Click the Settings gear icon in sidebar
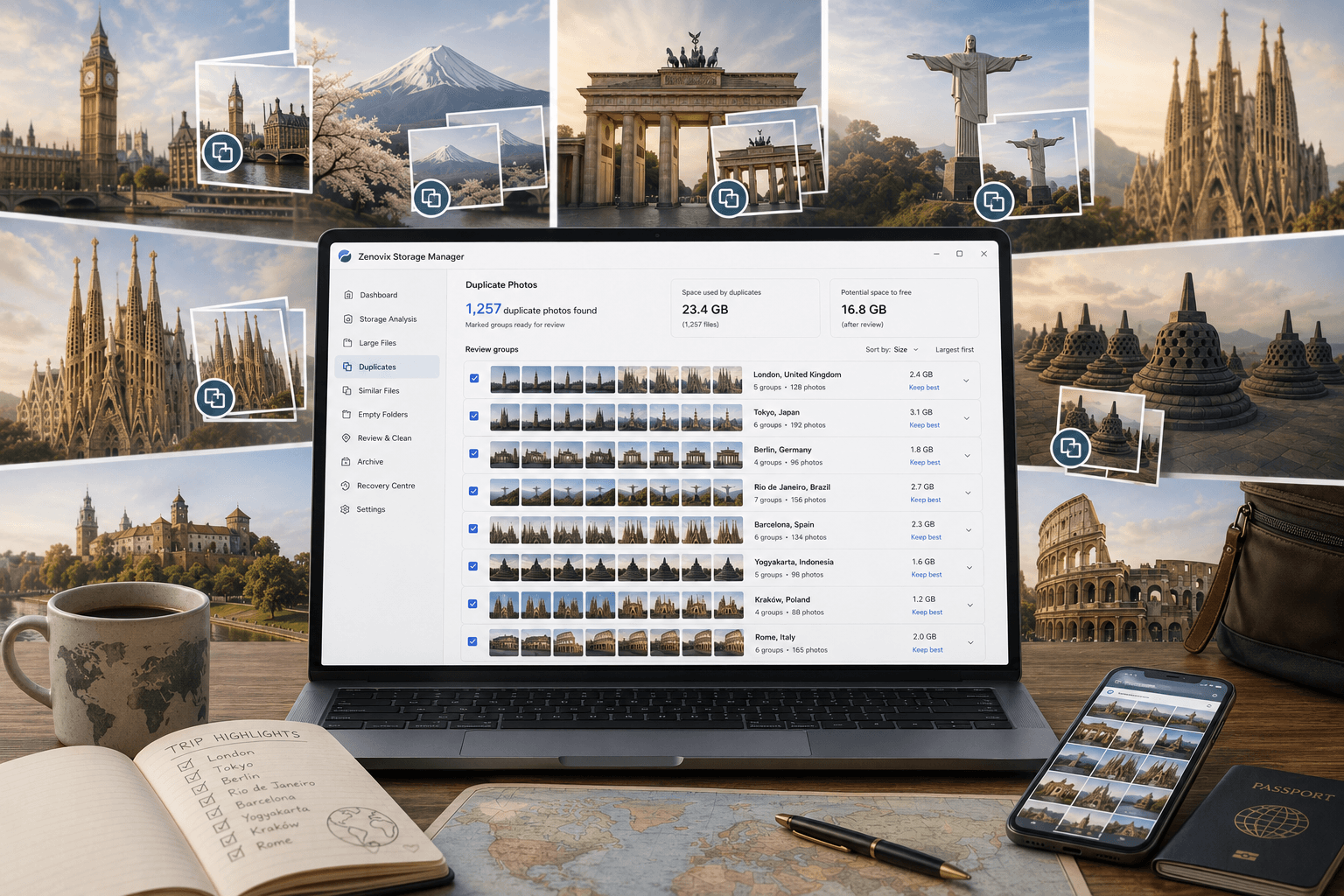The width and height of the screenshot is (1344, 896). coord(345,509)
